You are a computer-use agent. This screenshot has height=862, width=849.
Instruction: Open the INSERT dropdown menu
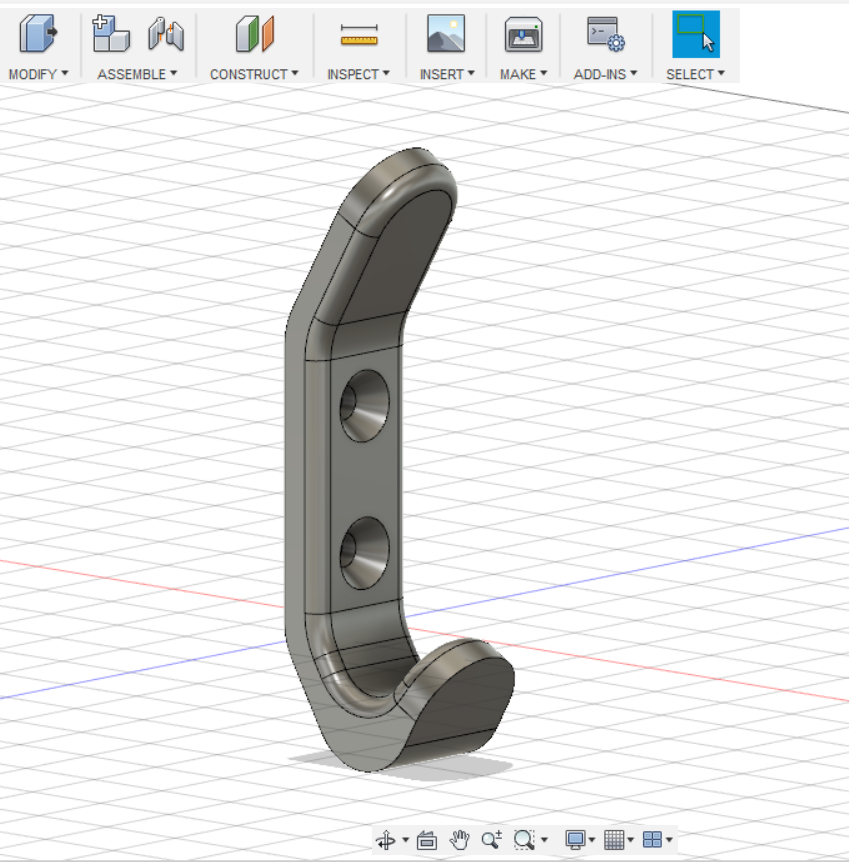tap(447, 74)
